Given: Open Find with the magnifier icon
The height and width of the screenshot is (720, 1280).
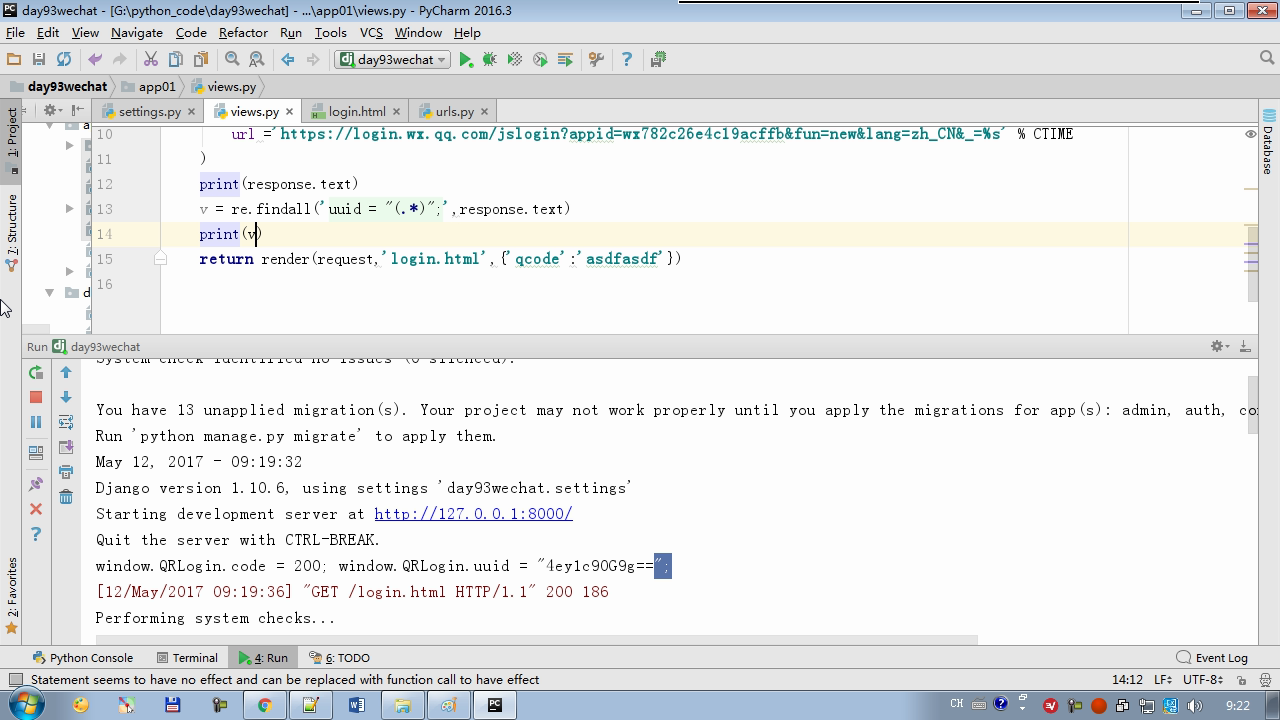Looking at the screenshot, I should point(232,60).
